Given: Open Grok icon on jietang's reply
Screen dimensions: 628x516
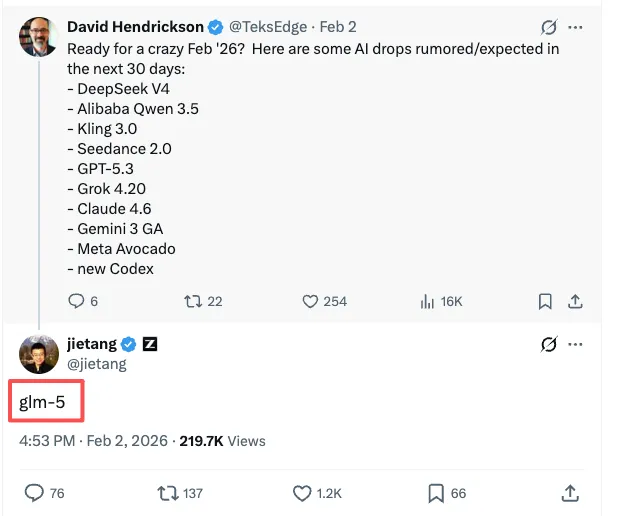Looking at the screenshot, I should (548, 344).
